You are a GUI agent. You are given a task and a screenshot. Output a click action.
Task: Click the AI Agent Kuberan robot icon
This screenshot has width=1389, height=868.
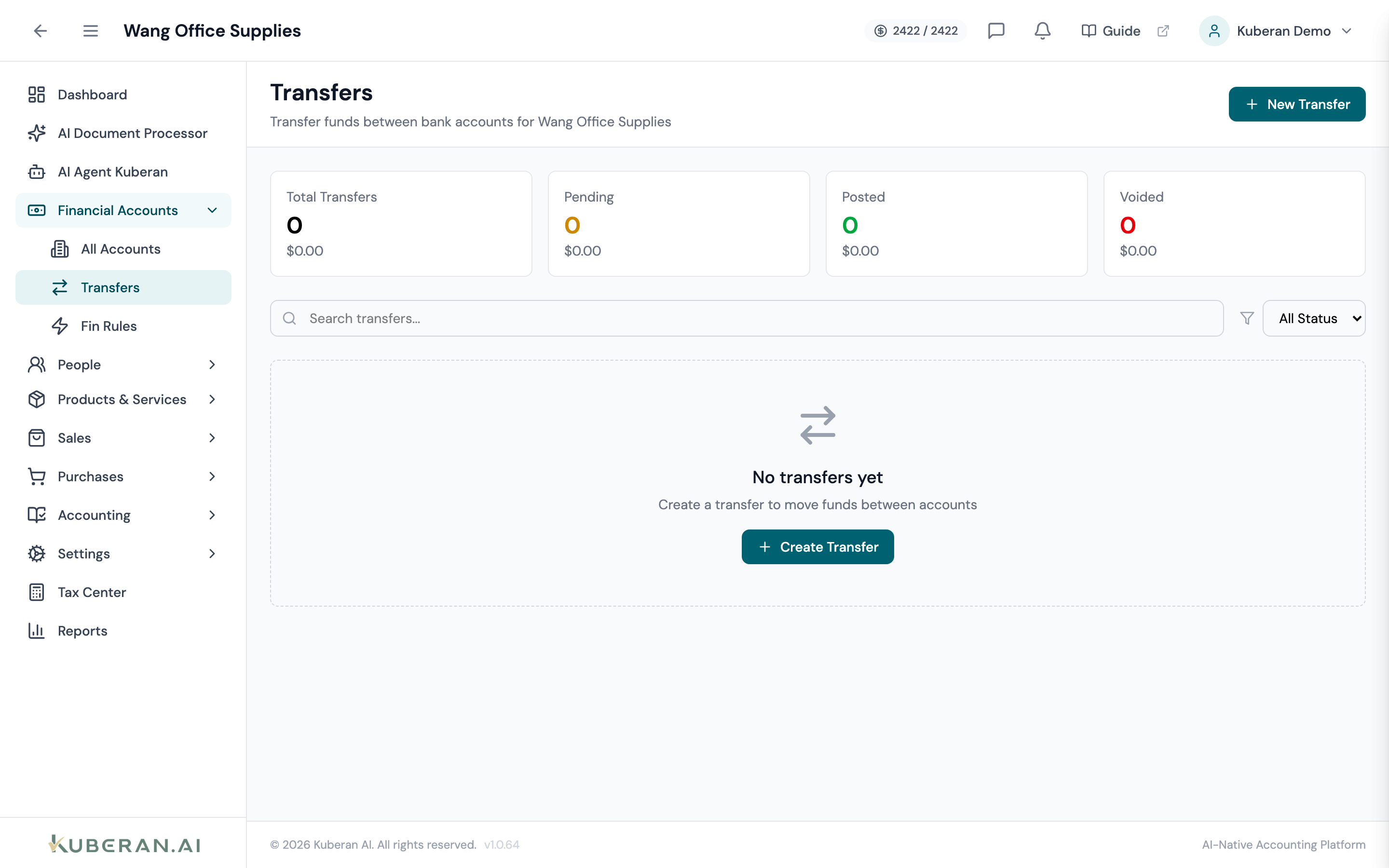pyautogui.click(x=37, y=172)
